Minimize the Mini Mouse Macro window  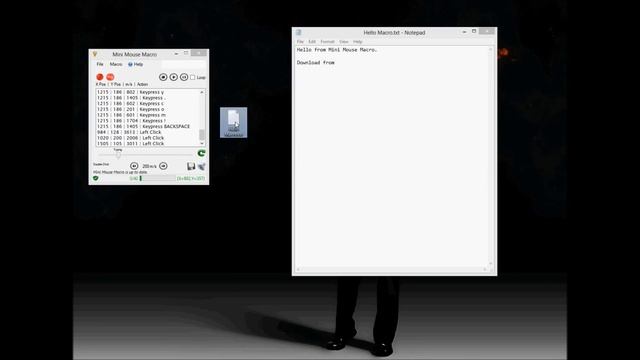pos(176,53)
